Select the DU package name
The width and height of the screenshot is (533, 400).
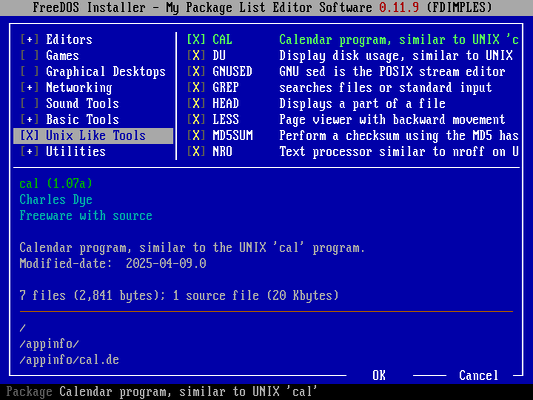(x=219, y=56)
